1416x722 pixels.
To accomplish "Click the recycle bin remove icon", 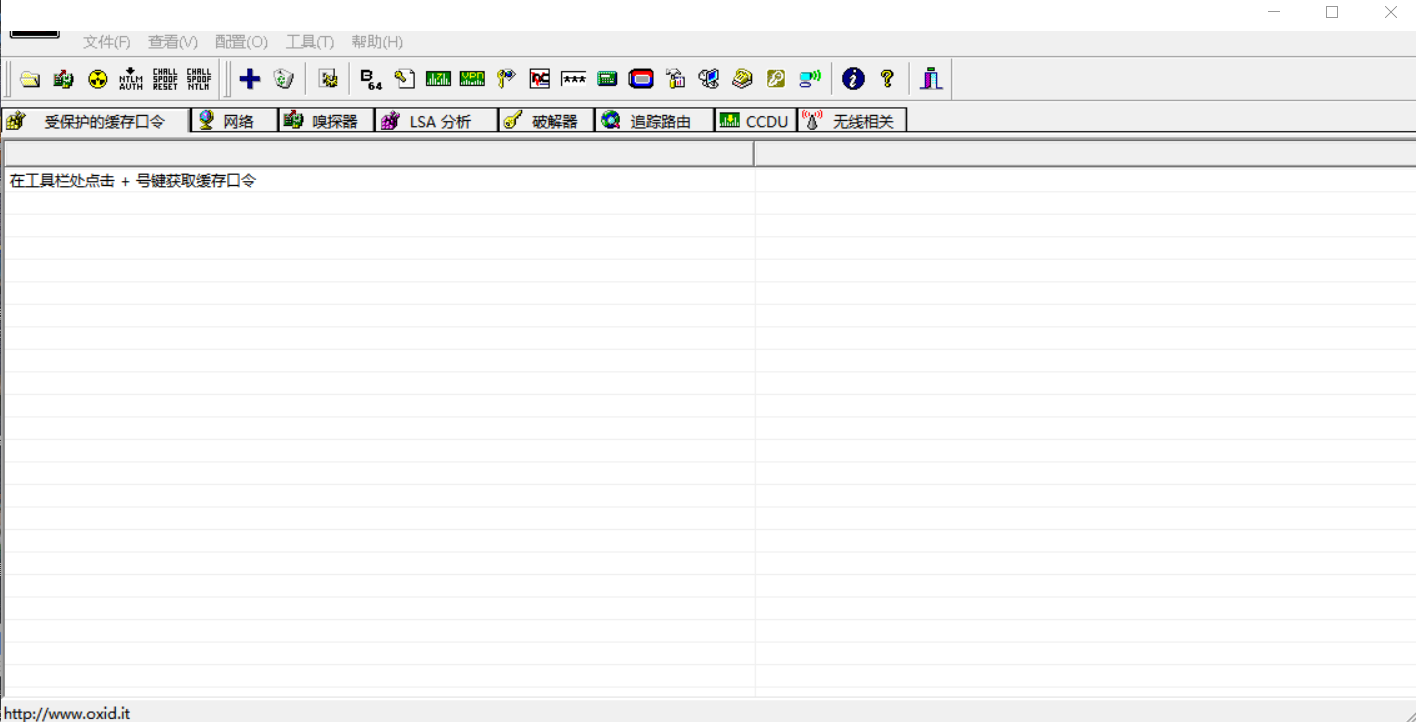I will tap(284, 79).
